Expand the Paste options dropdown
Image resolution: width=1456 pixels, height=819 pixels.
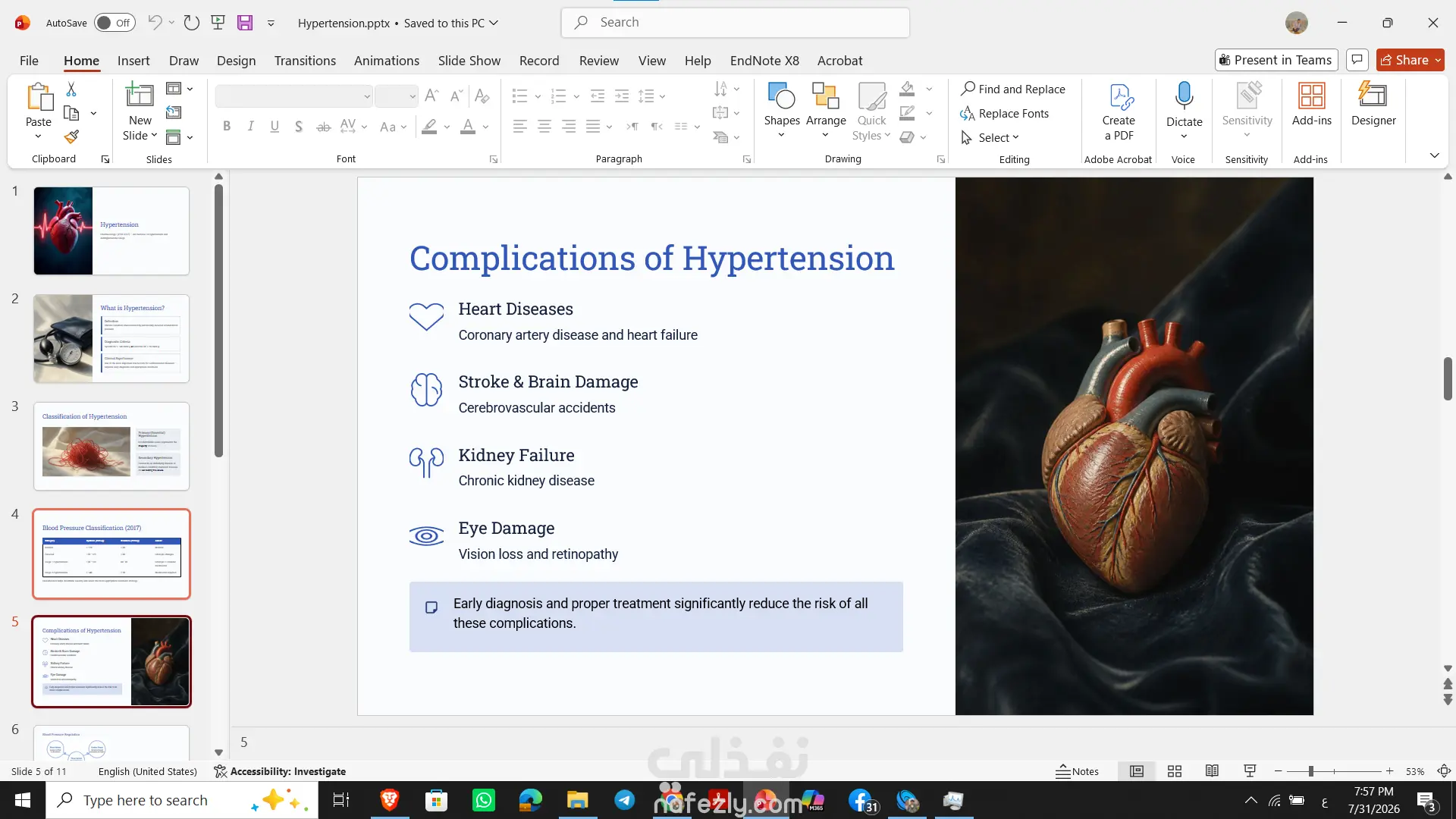(38, 136)
